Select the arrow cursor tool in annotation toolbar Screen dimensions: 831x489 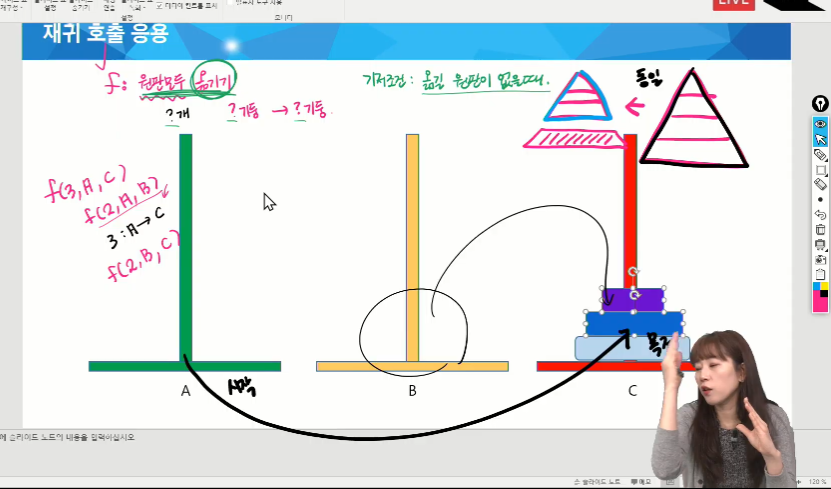[820, 139]
